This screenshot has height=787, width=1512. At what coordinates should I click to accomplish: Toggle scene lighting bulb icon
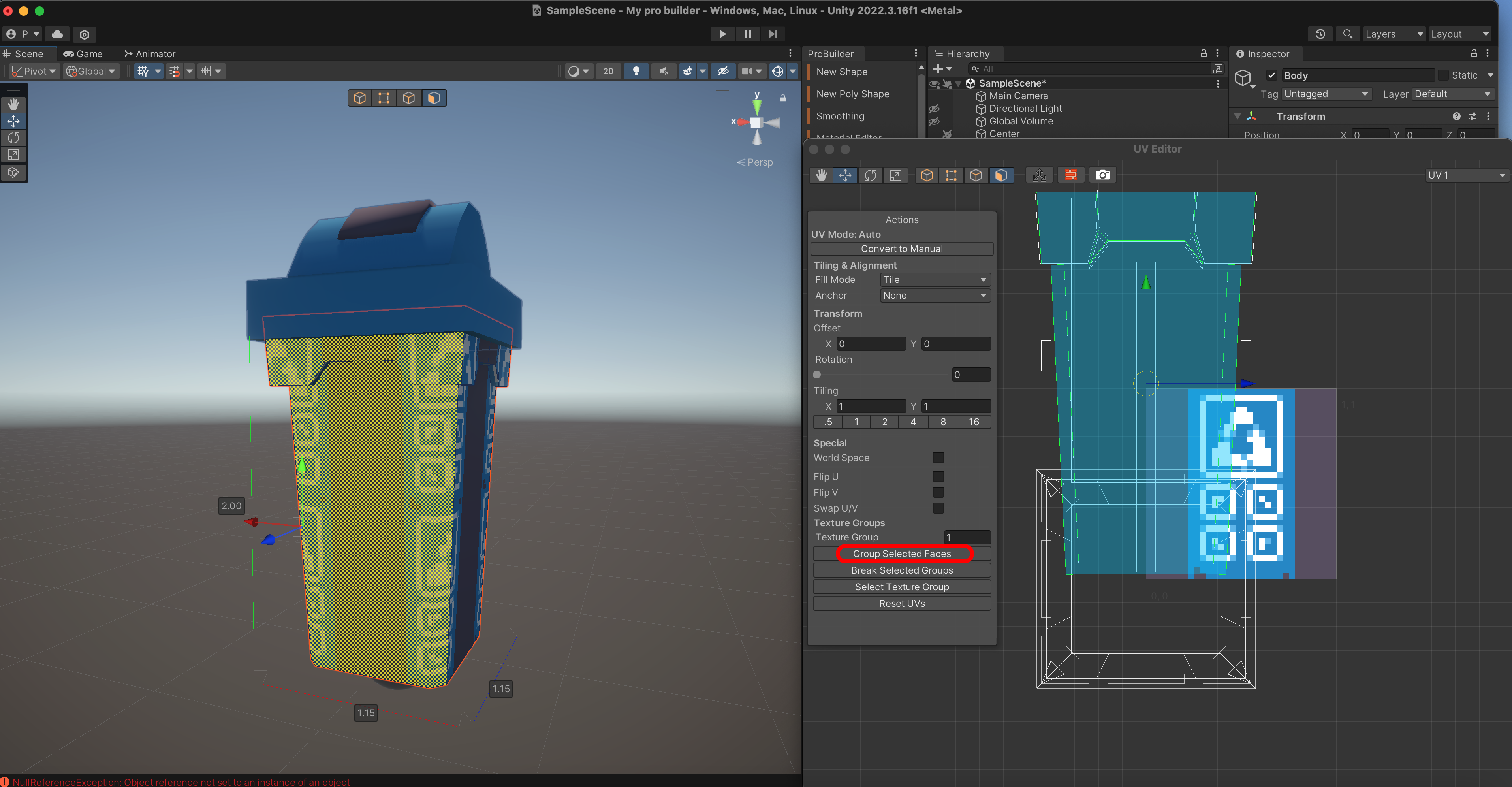[636, 71]
